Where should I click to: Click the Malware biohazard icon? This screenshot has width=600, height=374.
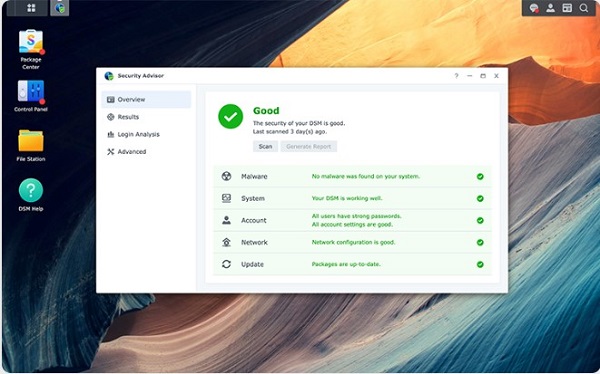[x=227, y=176]
